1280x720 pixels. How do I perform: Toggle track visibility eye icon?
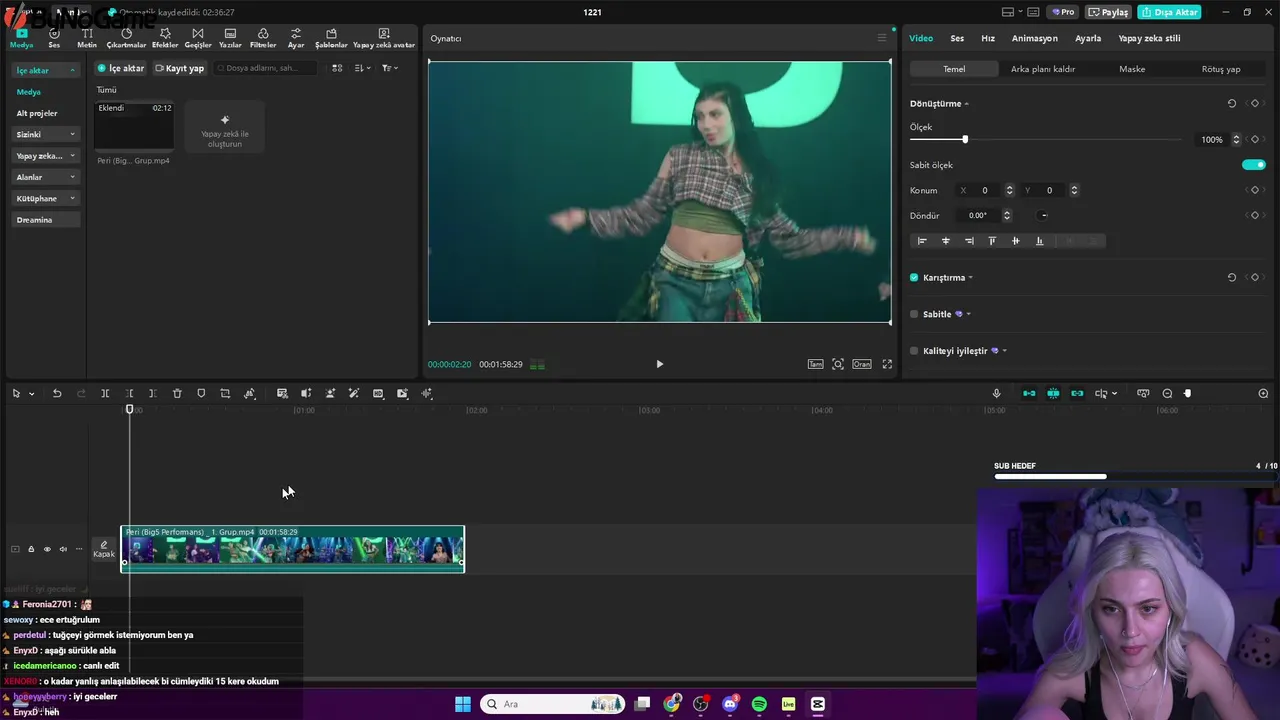click(47, 549)
